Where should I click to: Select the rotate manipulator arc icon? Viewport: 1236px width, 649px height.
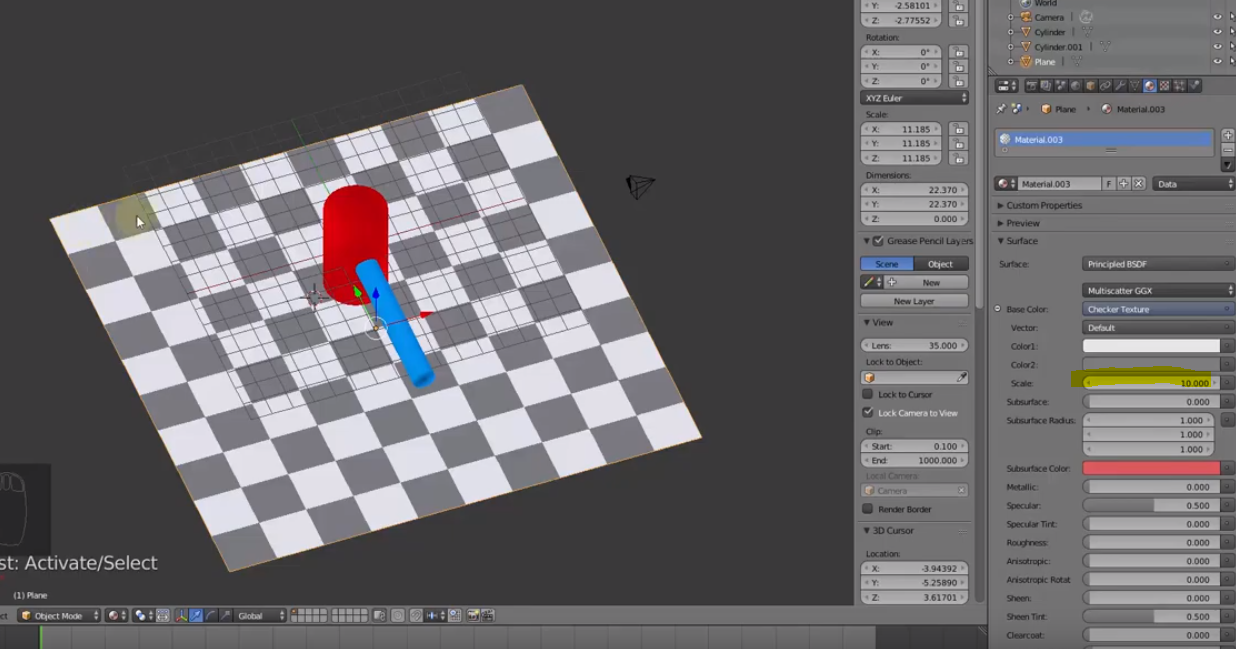210,616
